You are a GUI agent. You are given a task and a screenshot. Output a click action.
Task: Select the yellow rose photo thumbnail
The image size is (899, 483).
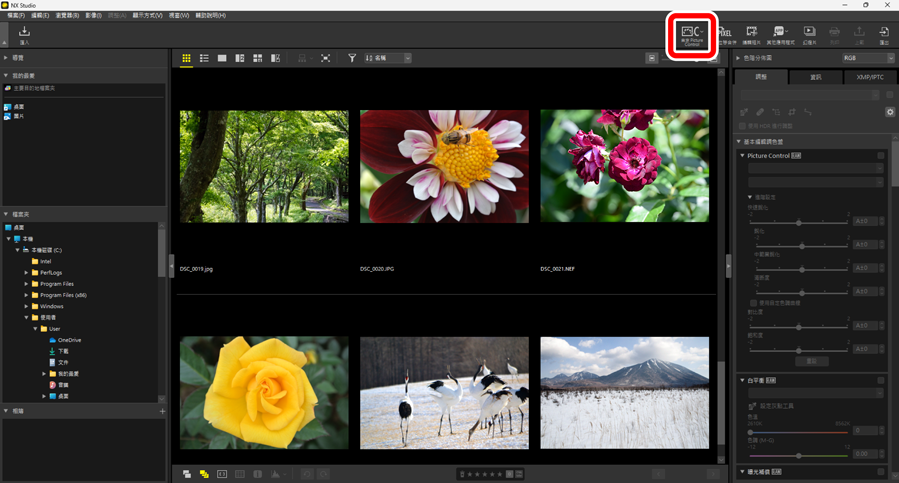(x=264, y=392)
